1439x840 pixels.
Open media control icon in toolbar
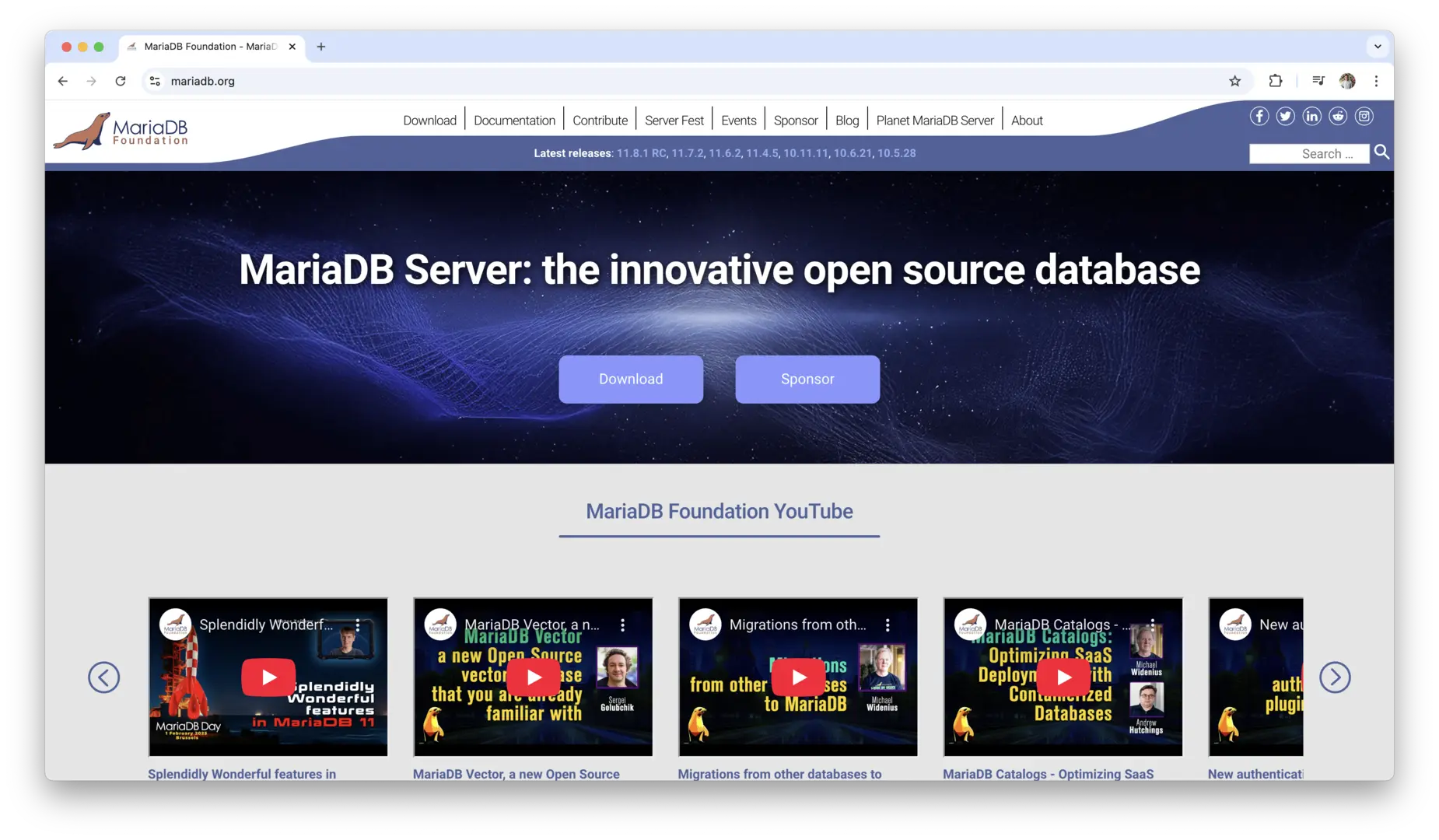[x=1318, y=81]
